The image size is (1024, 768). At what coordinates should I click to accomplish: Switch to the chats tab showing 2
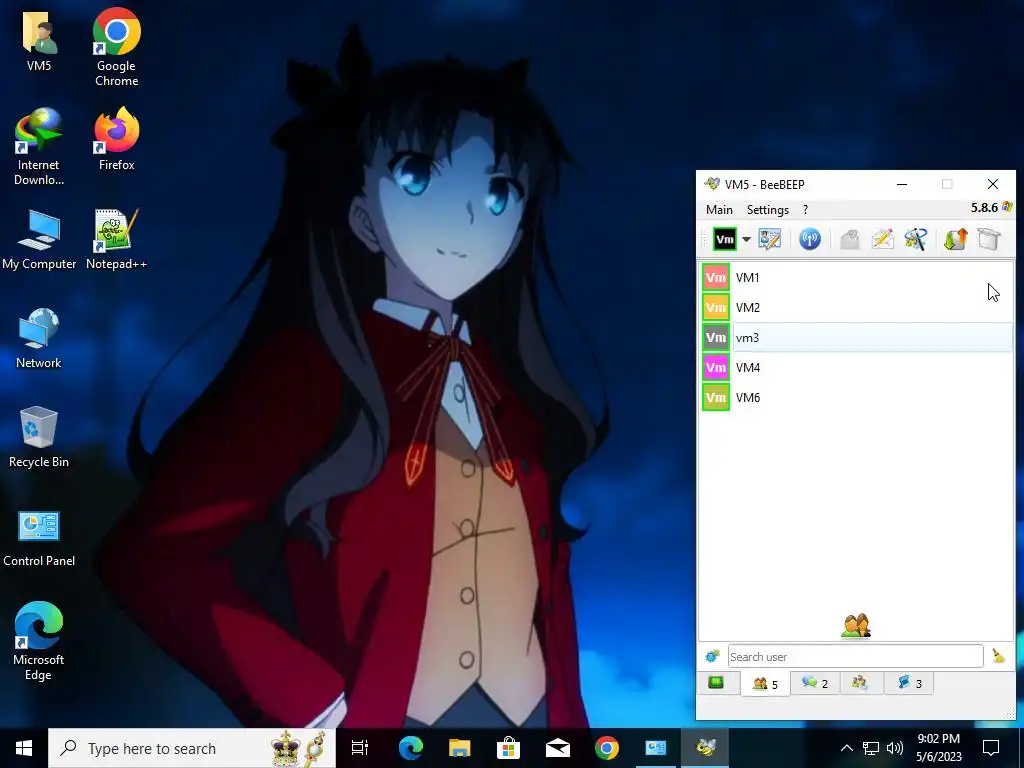tap(815, 683)
